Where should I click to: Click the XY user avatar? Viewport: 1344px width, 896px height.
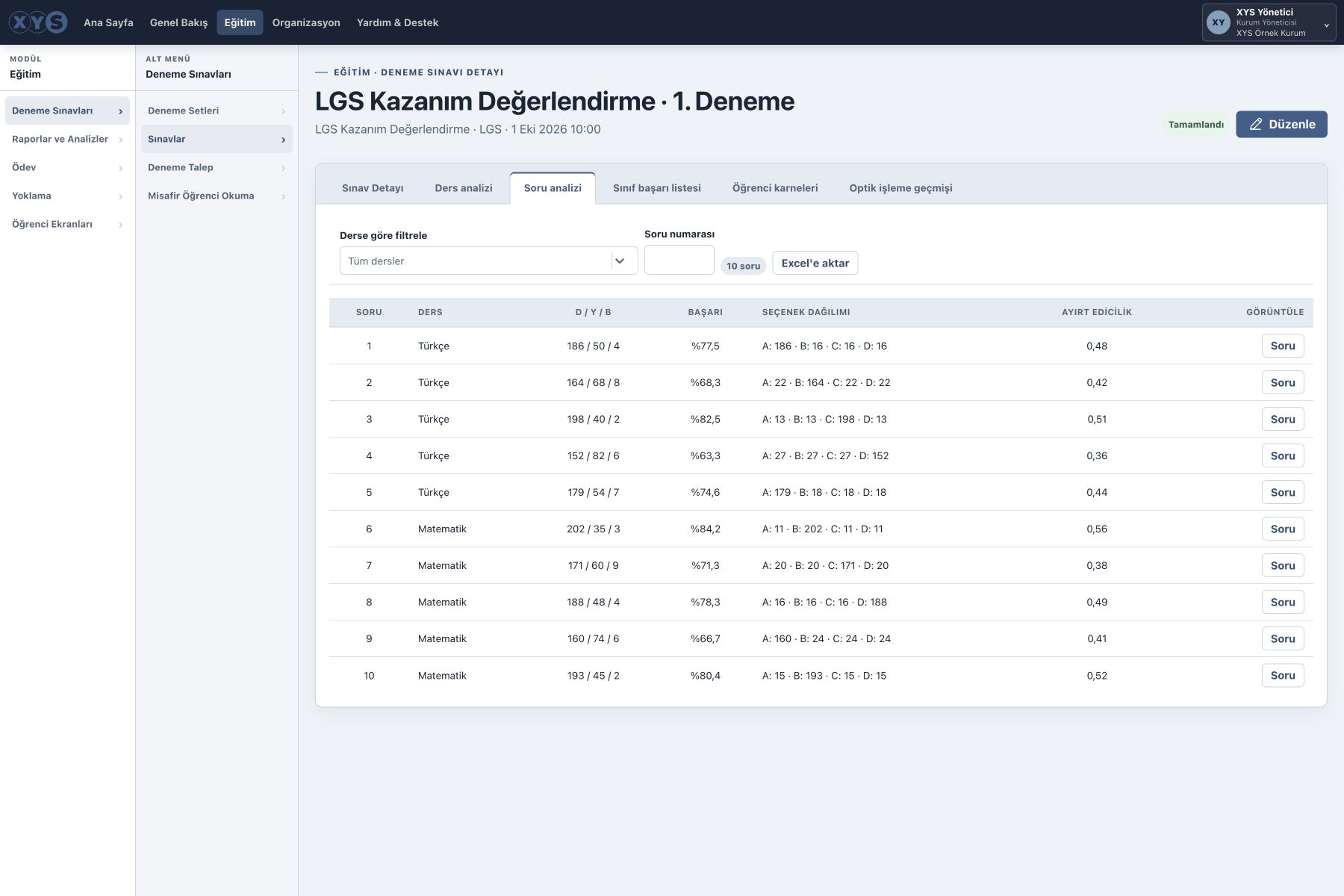pyautogui.click(x=1219, y=22)
